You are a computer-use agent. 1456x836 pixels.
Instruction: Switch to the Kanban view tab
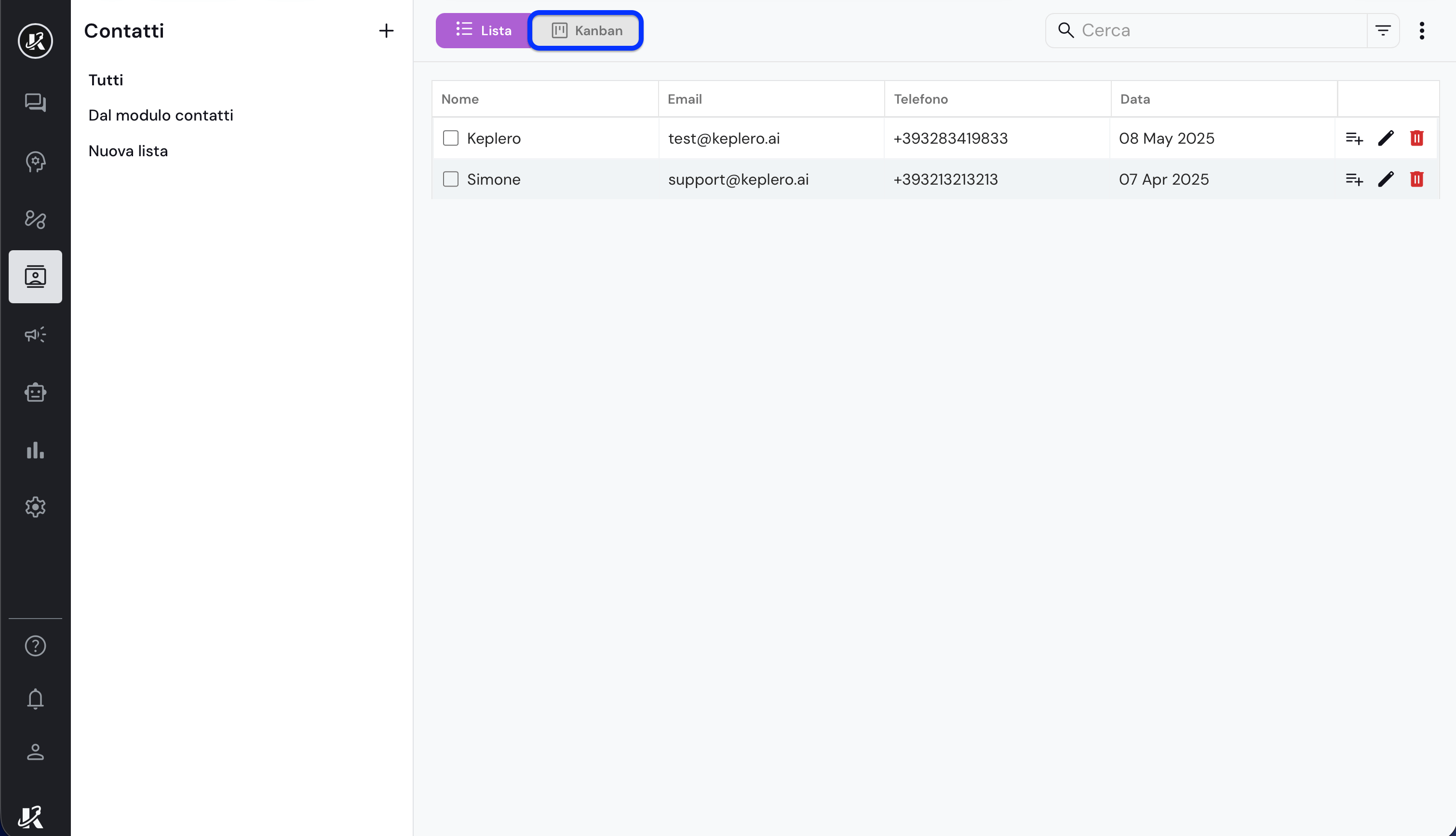tap(586, 30)
